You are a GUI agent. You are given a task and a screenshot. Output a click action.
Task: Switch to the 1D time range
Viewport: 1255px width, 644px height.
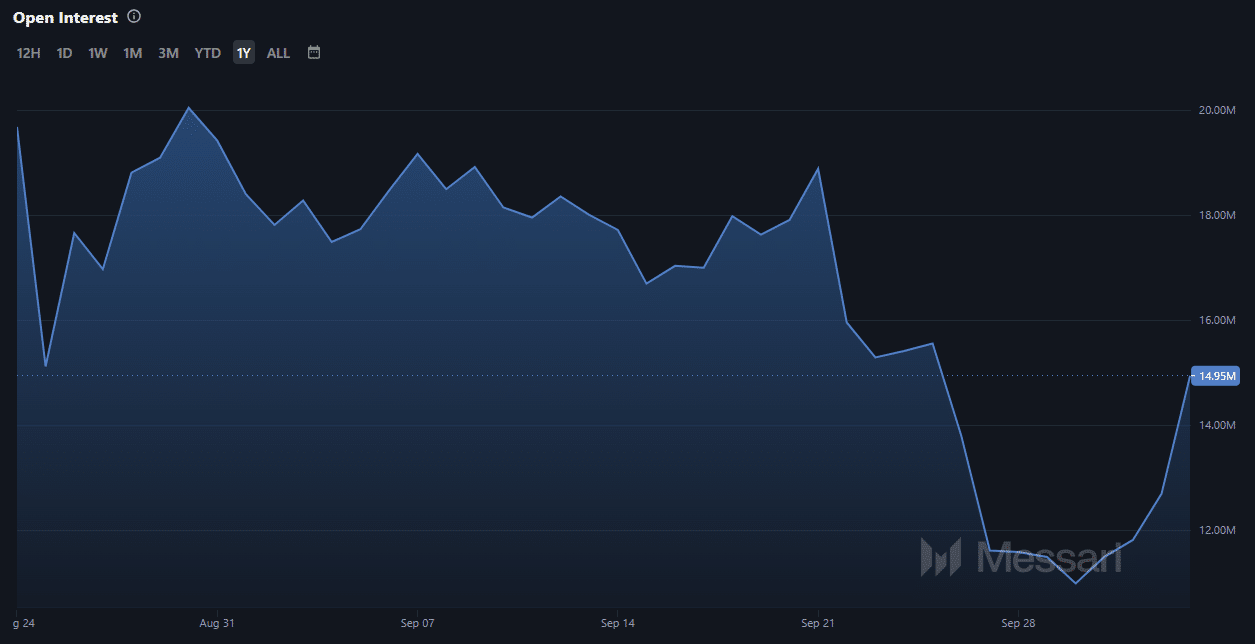64,53
